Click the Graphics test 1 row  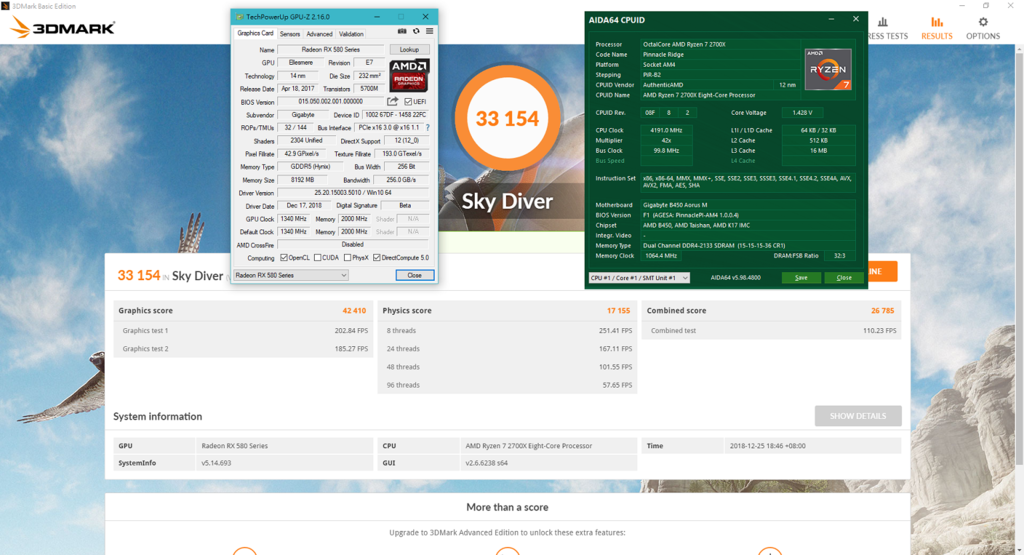243,331
